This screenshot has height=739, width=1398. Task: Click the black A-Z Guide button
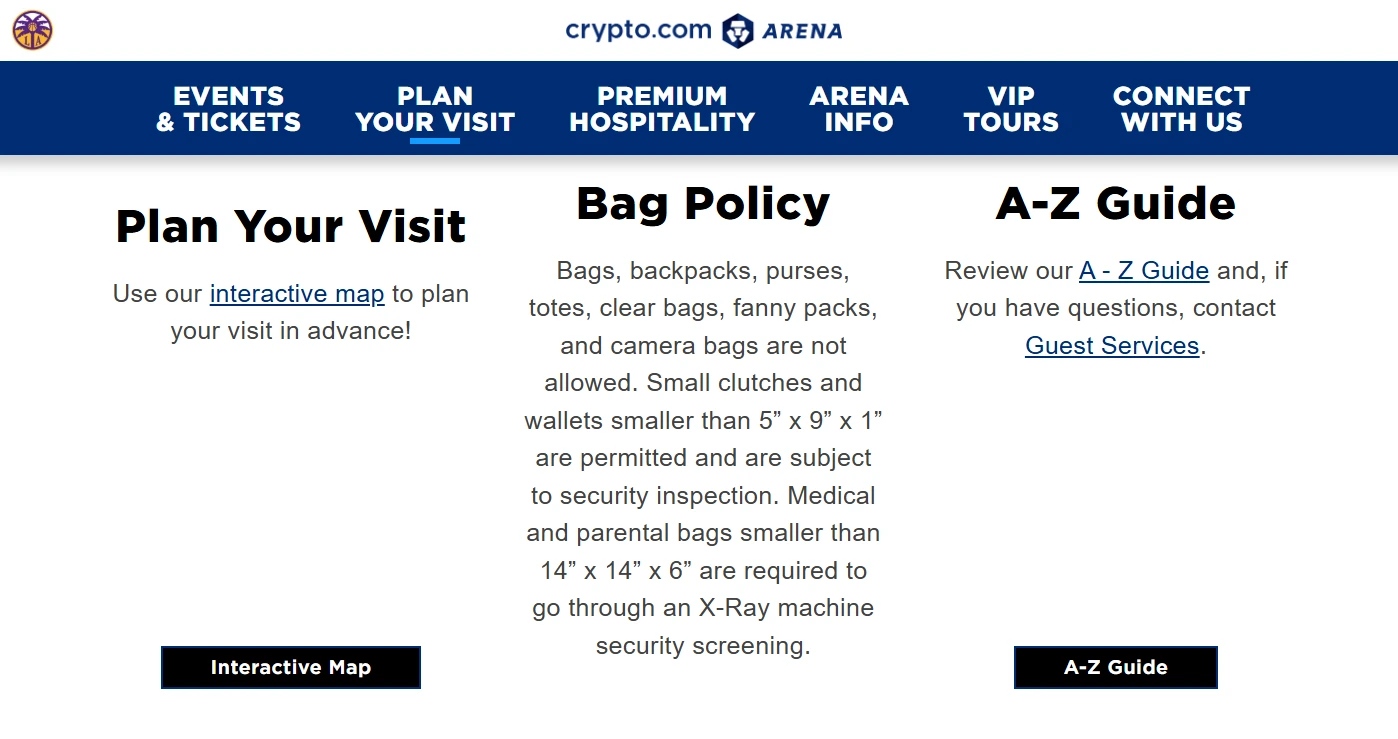click(x=1116, y=667)
